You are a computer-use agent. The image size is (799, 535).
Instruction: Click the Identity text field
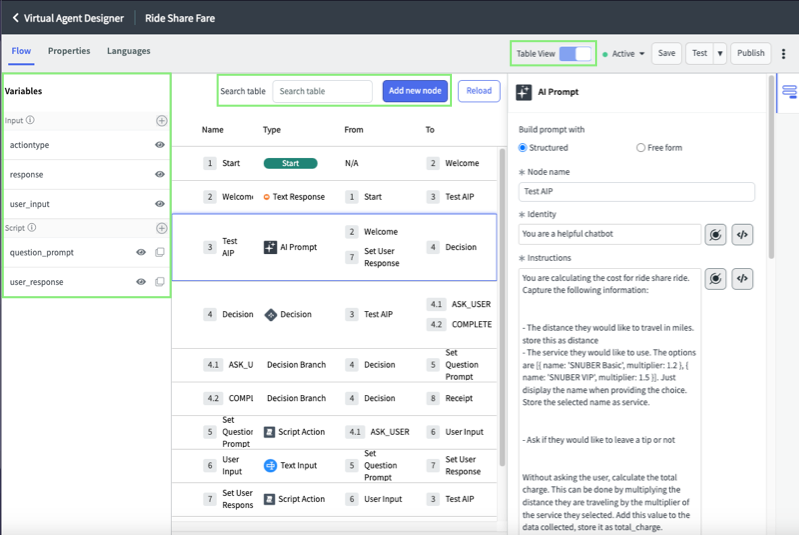click(x=610, y=234)
